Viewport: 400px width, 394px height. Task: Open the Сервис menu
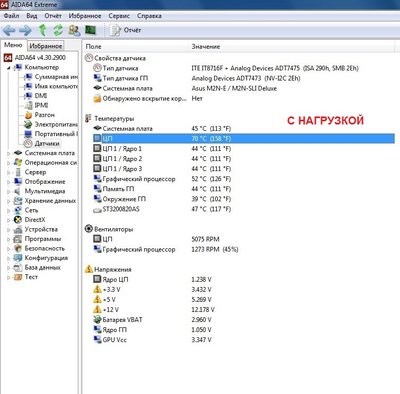pos(119,16)
